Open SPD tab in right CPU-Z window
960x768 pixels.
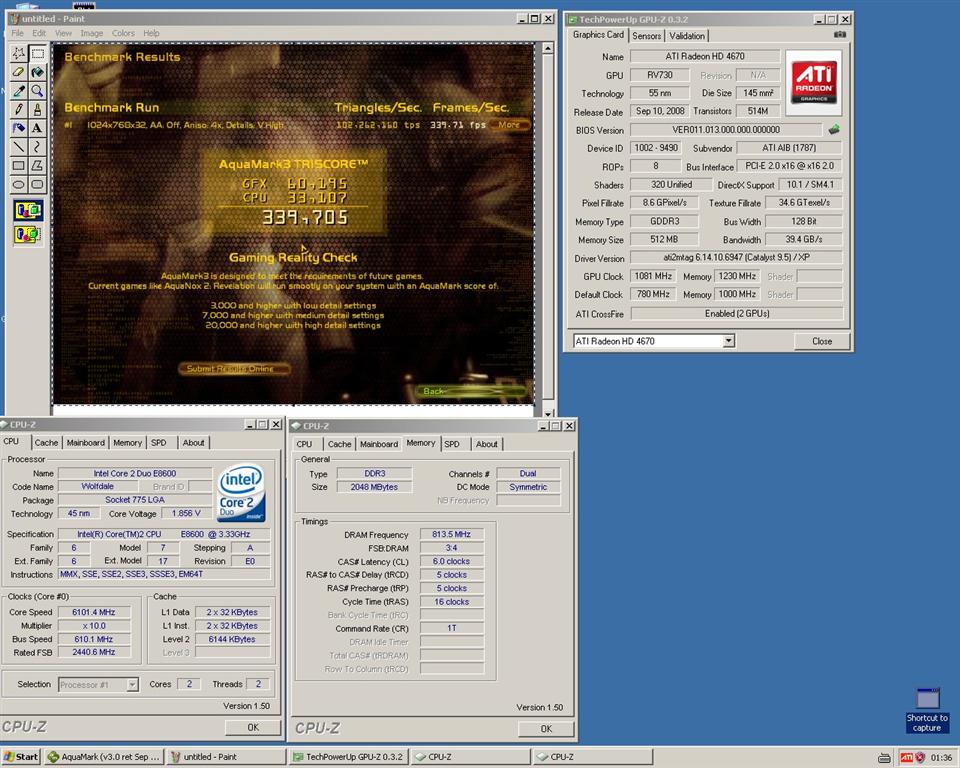point(452,444)
